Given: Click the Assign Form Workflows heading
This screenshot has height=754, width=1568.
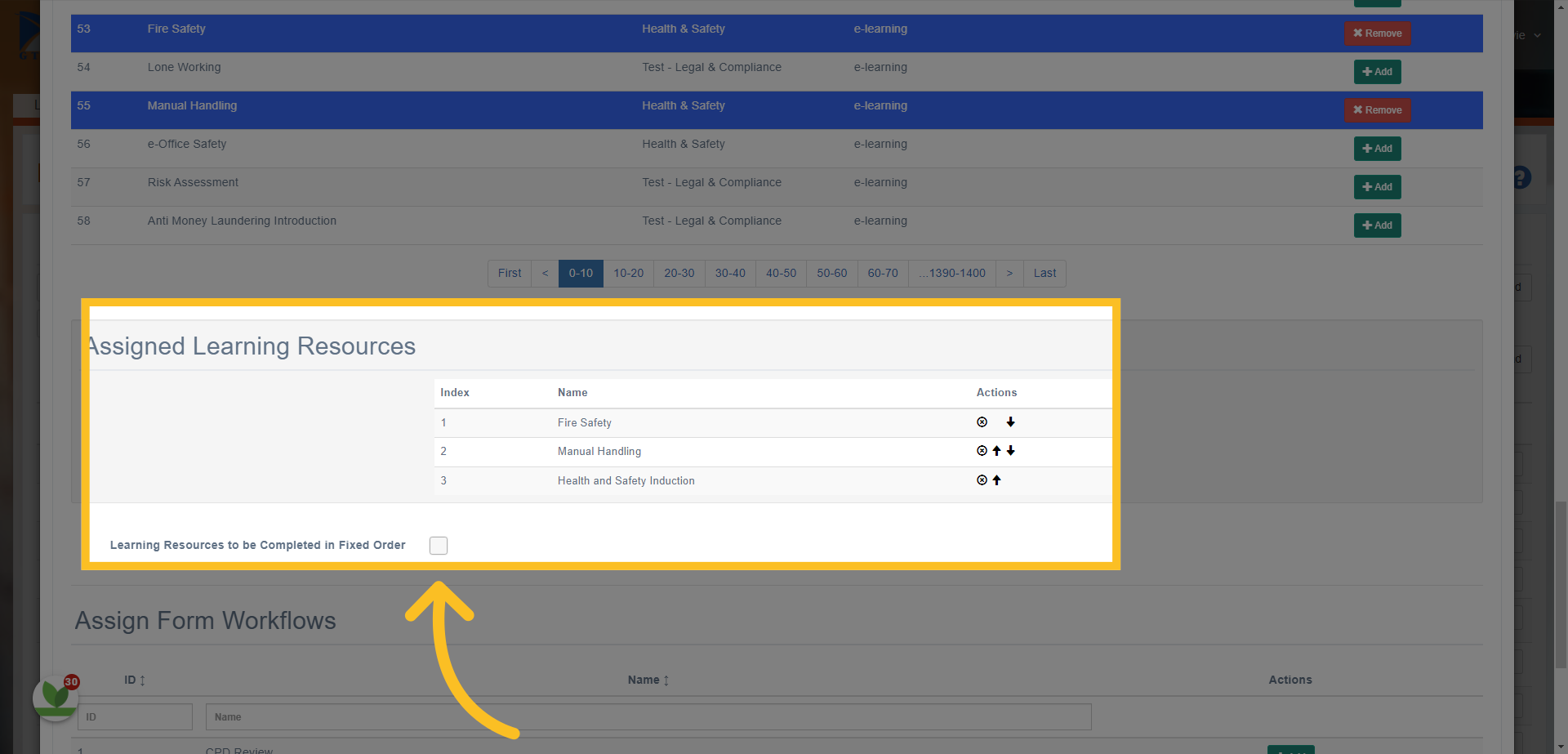Looking at the screenshot, I should (206, 621).
